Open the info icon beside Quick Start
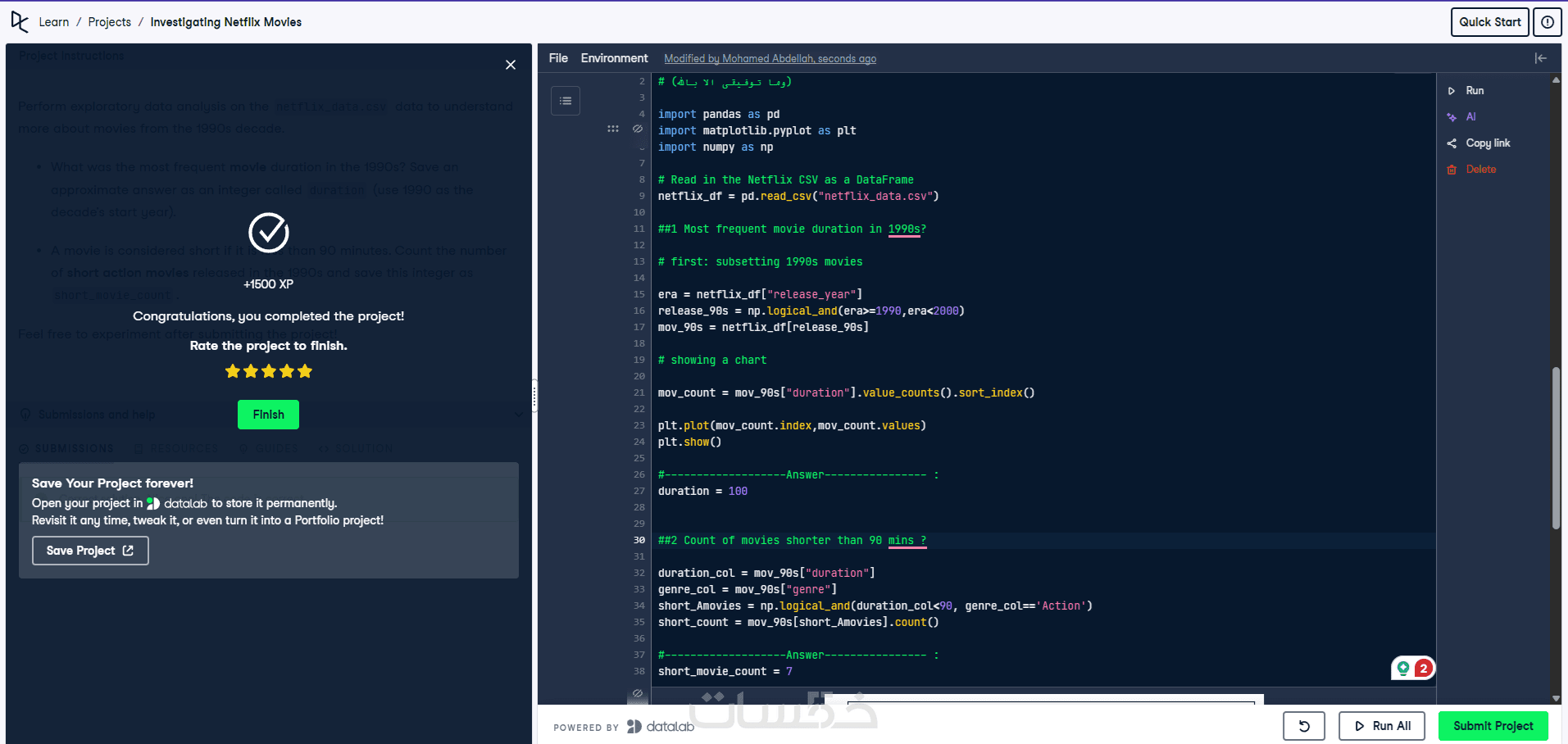The height and width of the screenshot is (744, 1568). pyautogui.click(x=1548, y=22)
